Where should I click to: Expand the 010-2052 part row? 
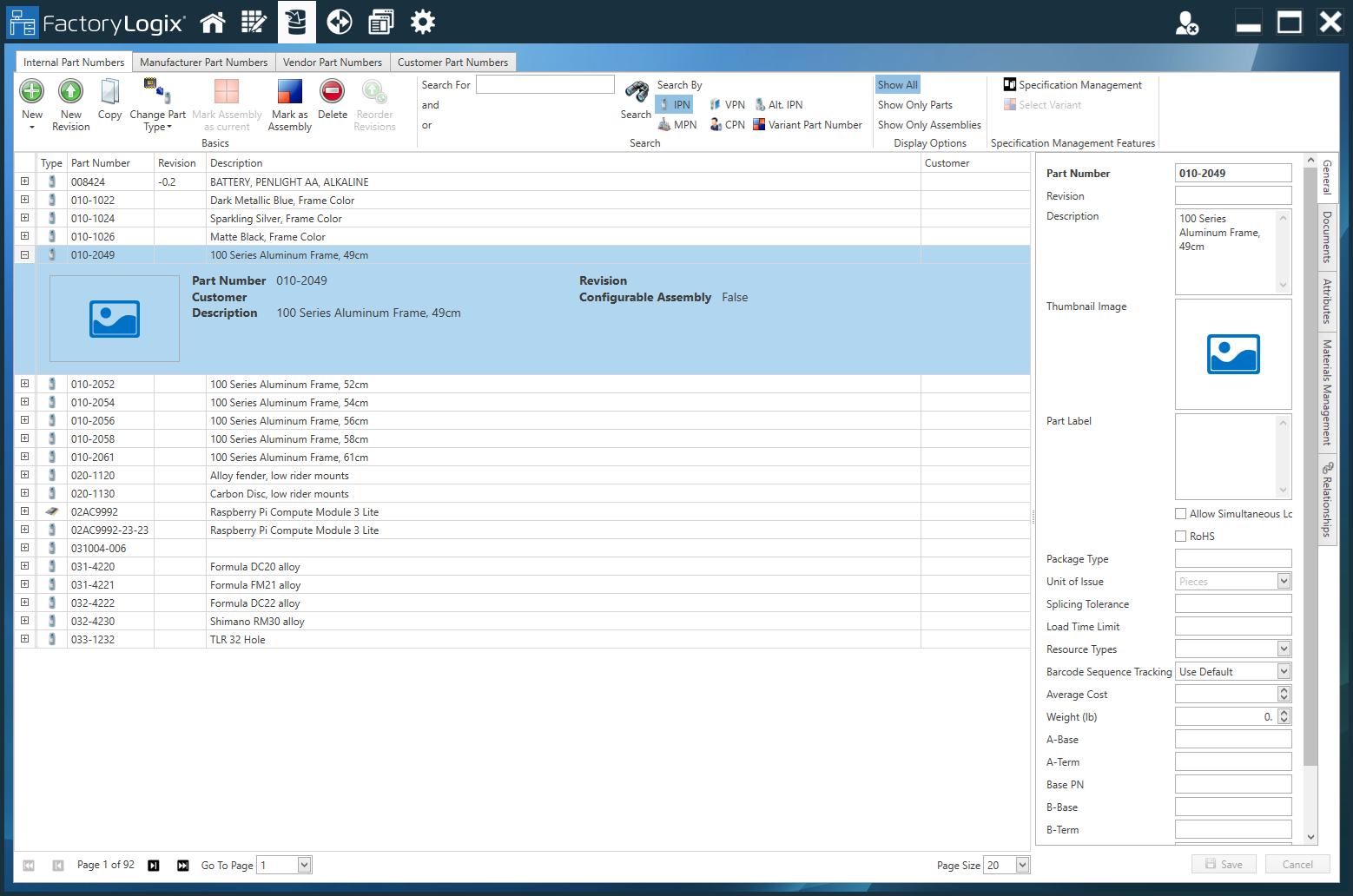pyautogui.click(x=24, y=384)
